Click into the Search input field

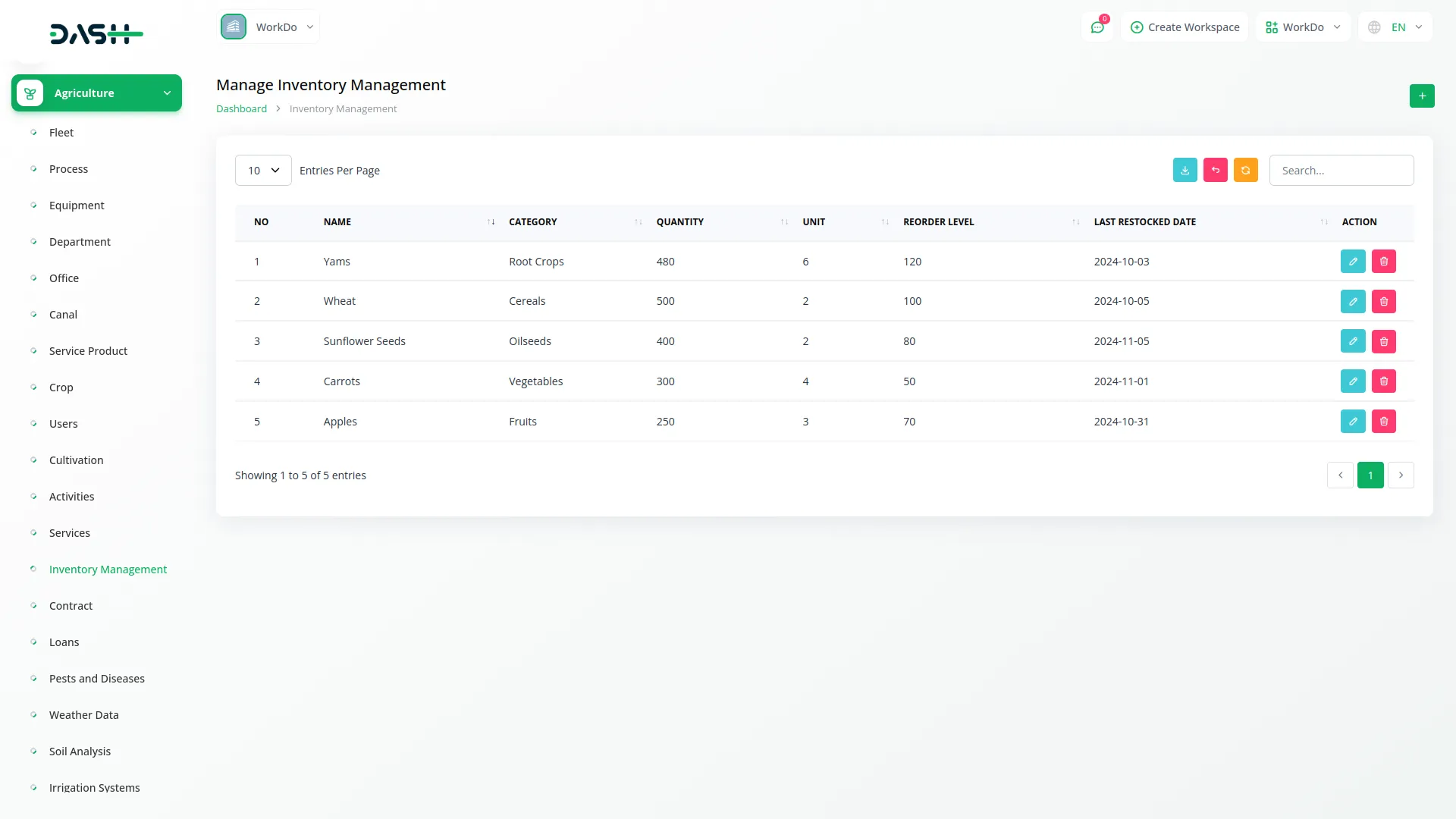(1341, 171)
